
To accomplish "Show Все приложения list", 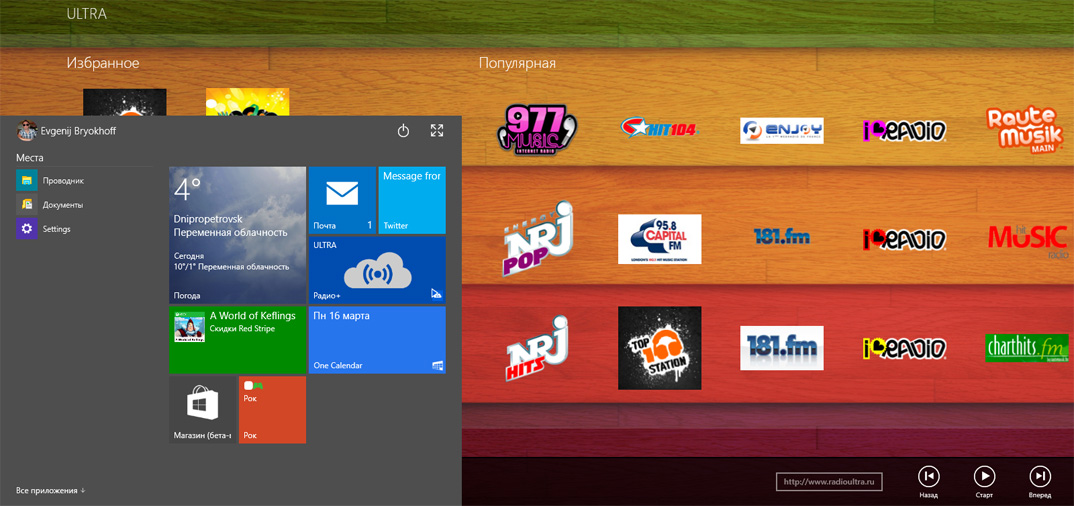I will (51, 490).
